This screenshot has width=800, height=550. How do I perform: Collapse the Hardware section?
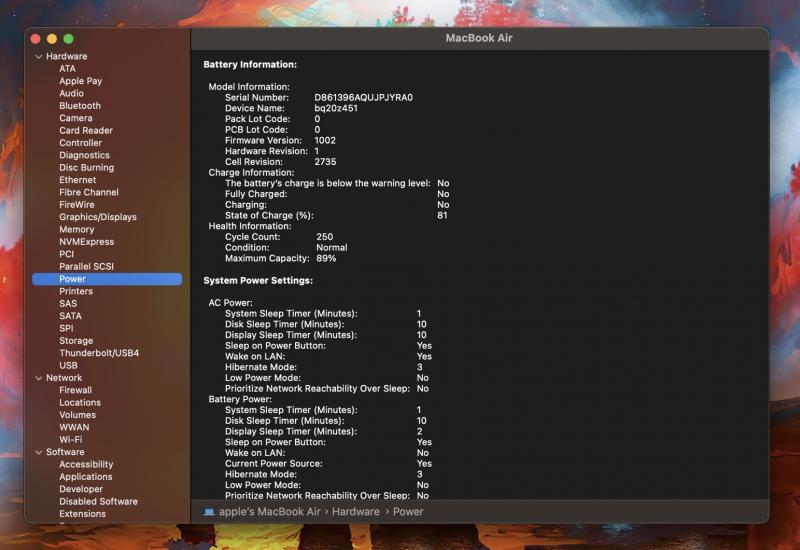pyautogui.click(x=39, y=57)
